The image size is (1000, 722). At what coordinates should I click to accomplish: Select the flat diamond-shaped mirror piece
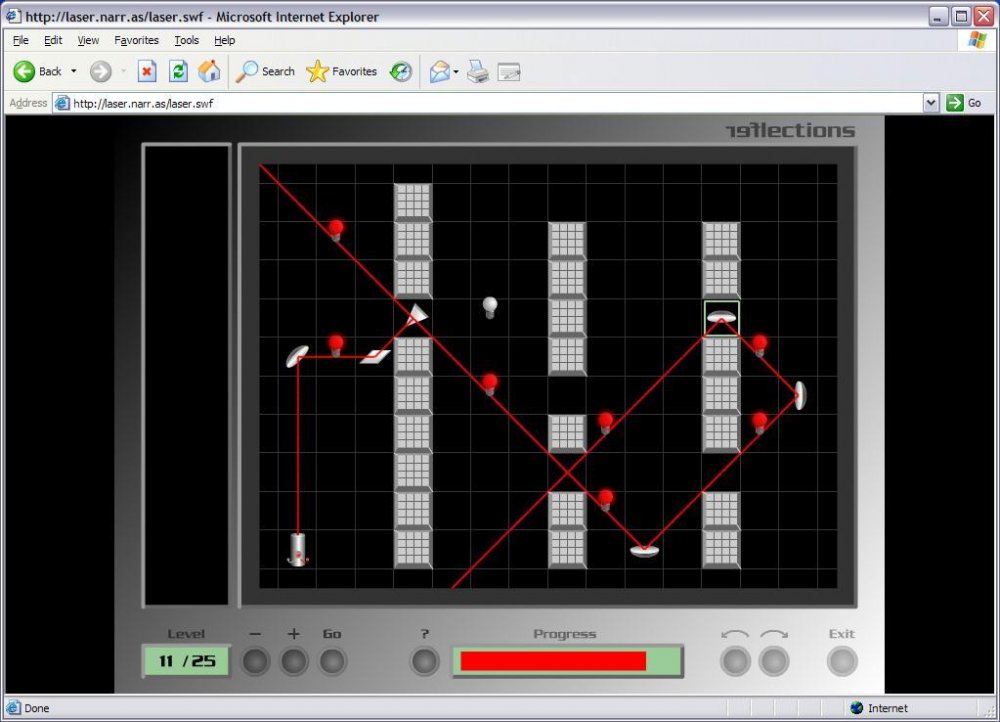[375, 357]
